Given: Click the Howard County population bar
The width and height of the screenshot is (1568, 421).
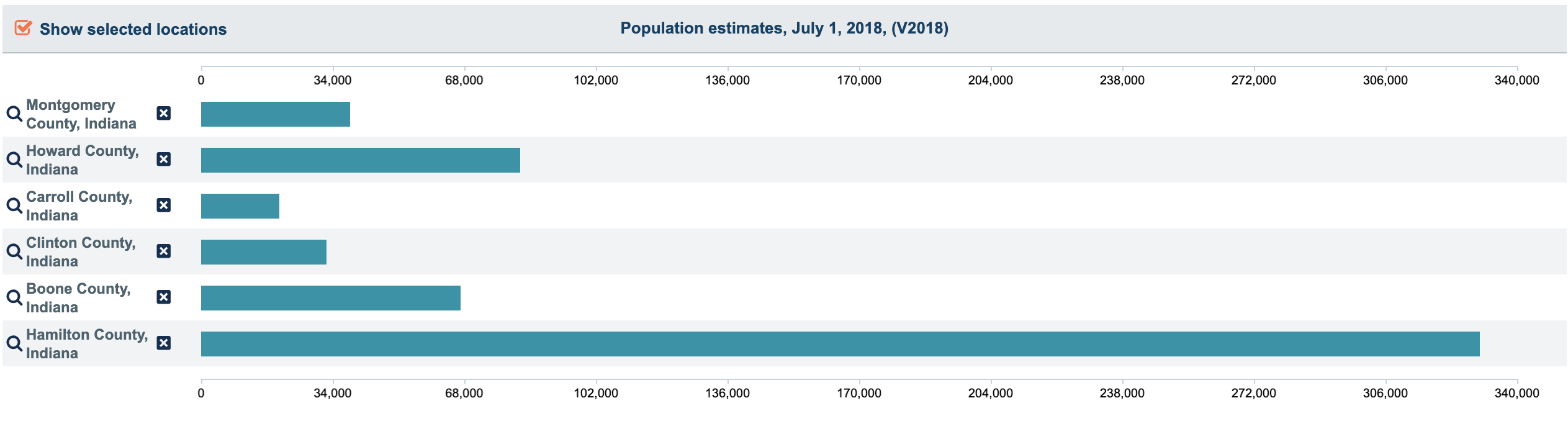Looking at the screenshot, I should tap(361, 160).
